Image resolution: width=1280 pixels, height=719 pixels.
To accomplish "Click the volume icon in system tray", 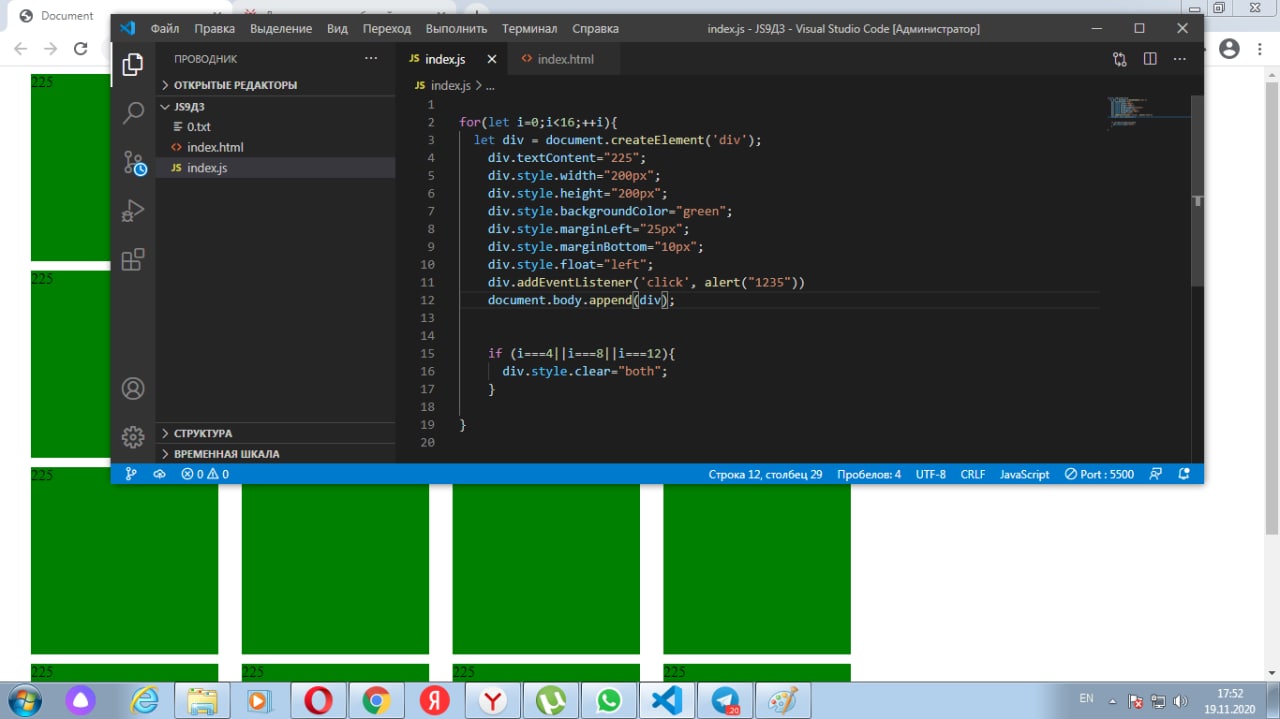I will point(1180,701).
